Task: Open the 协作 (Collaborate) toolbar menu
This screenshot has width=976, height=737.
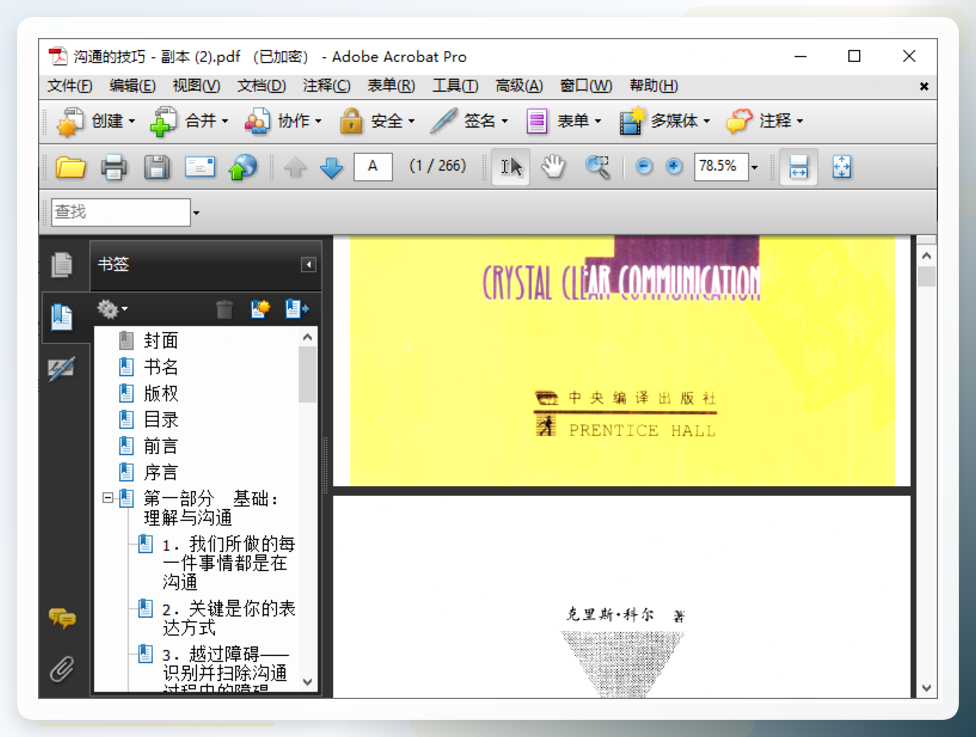Action: tap(283, 121)
